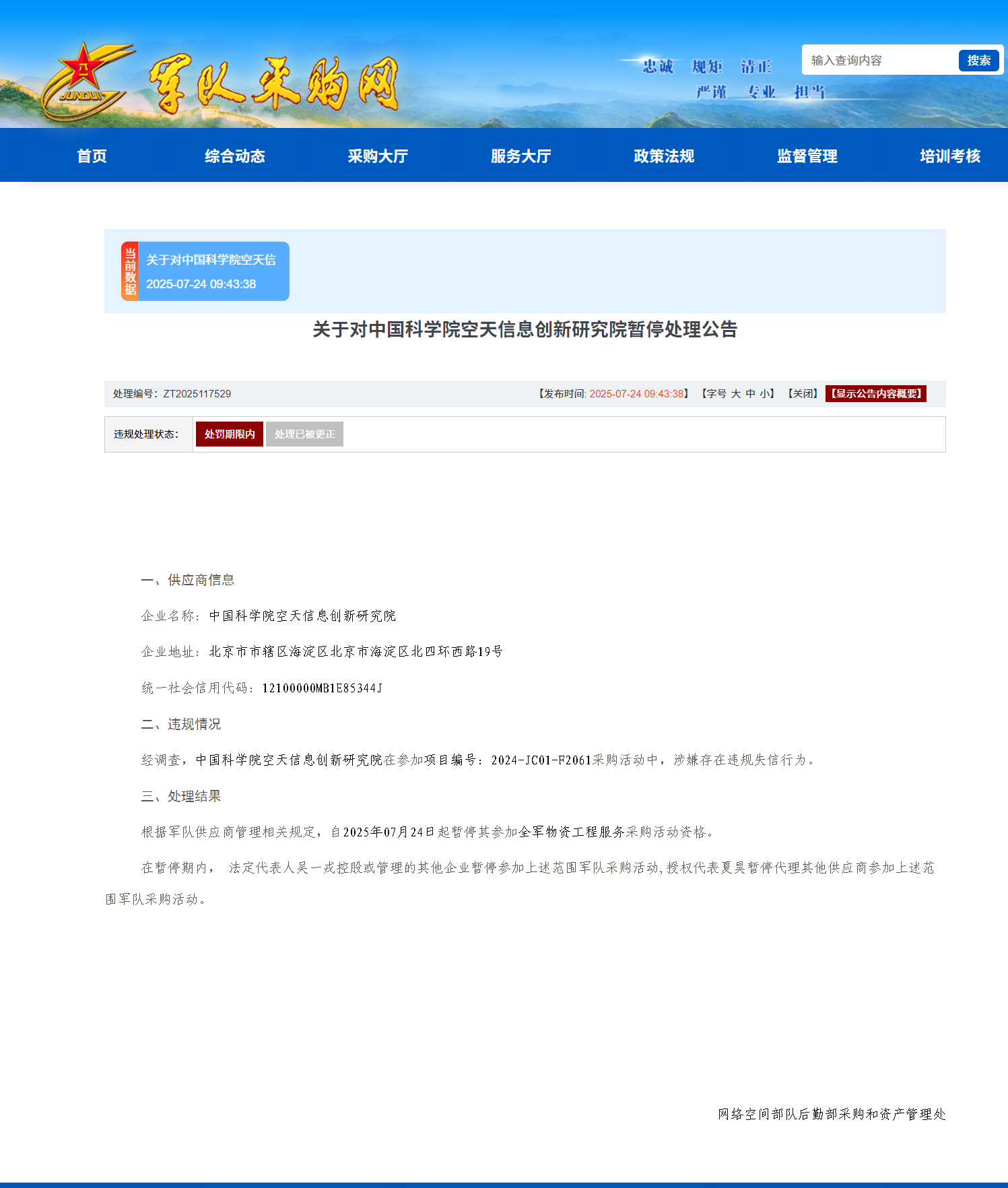Image resolution: width=1008 pixels, height=1188 pixels.
Task: Open the 首页 menu item
Action: point(92,156)
